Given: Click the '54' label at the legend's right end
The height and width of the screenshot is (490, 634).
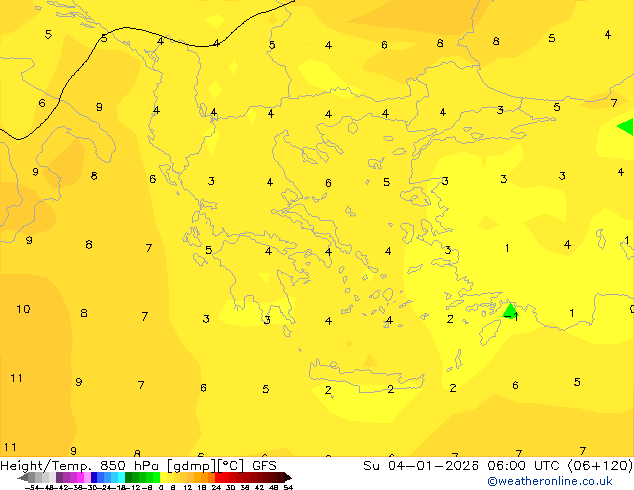Looking at the screenshot, I should [x=288, y=487].
